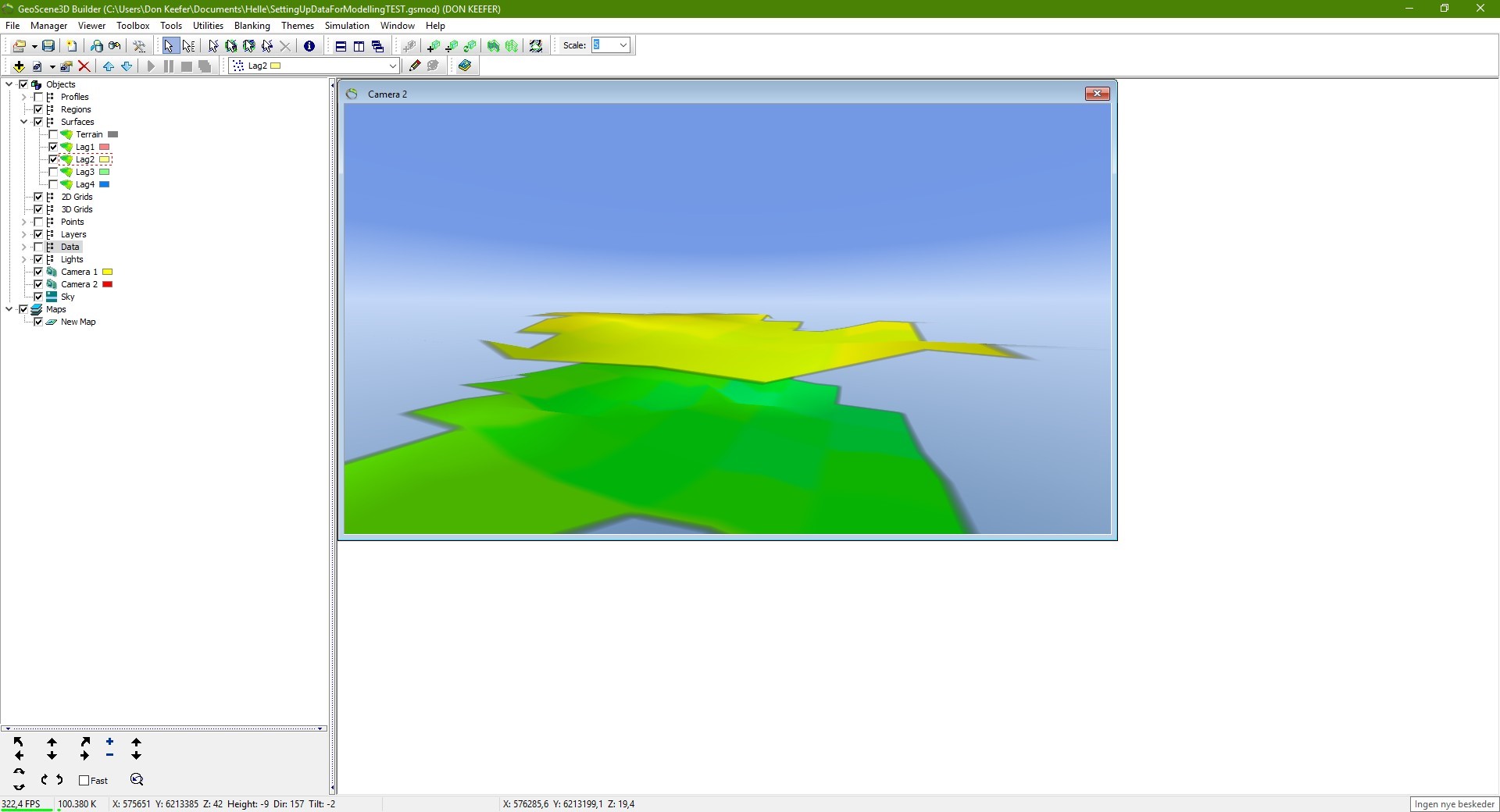Click the blue move-up arrow icon

[109, 66]
